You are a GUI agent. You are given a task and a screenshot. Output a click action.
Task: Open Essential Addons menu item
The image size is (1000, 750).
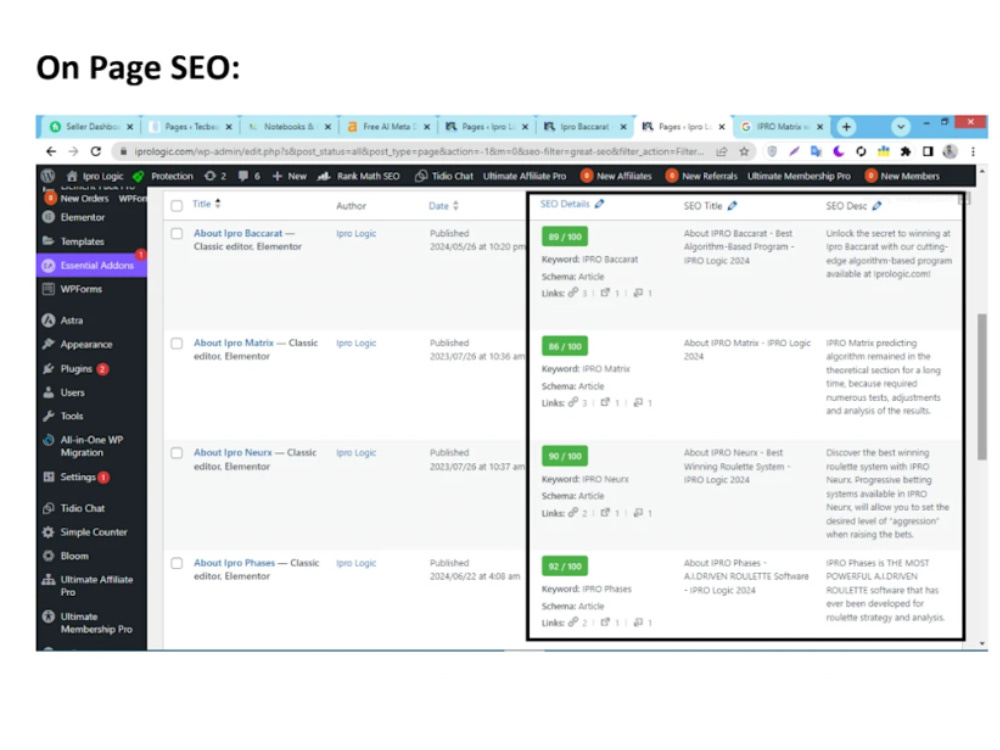(91, 265)
